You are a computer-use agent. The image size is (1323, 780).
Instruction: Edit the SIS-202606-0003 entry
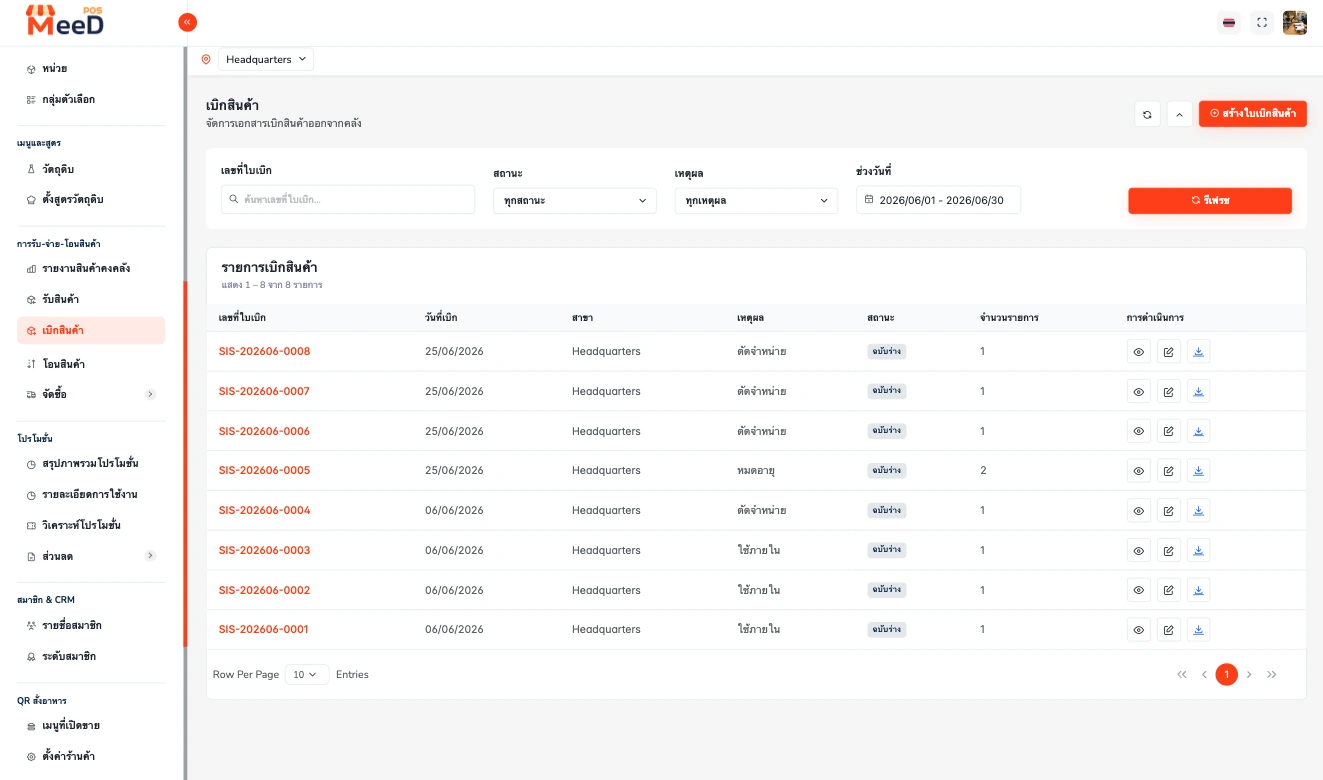1168,550
